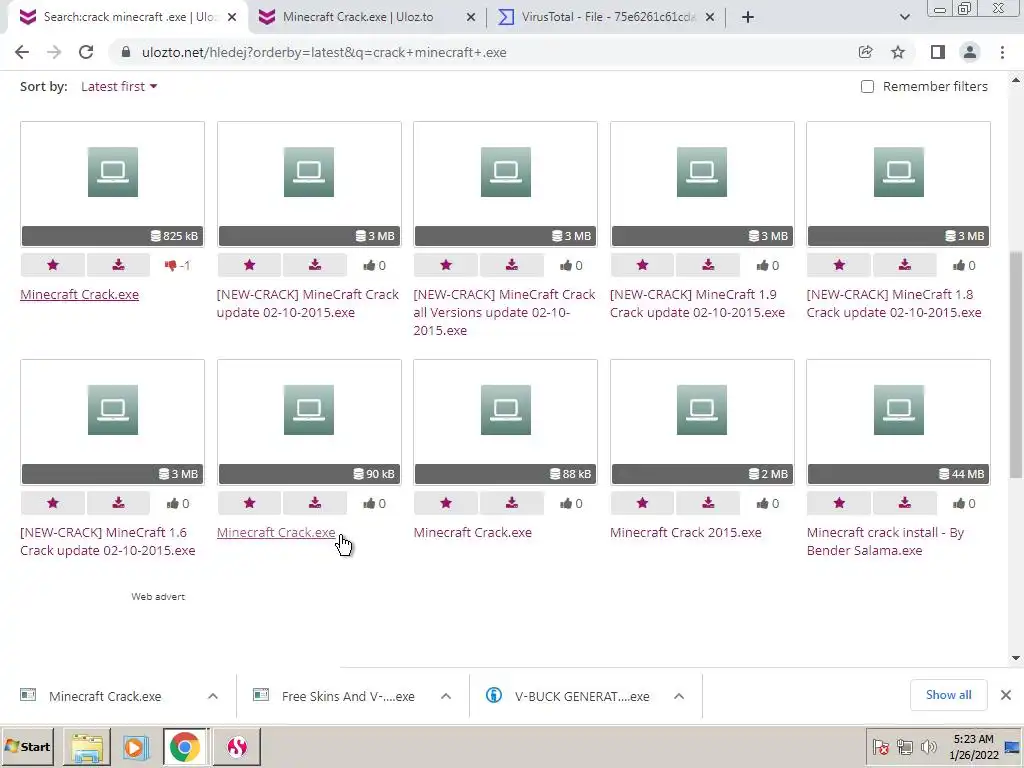Download the MineCraft 1.9 Crack file
Viewport: 1024px width, 768px height.
(708, 265)
